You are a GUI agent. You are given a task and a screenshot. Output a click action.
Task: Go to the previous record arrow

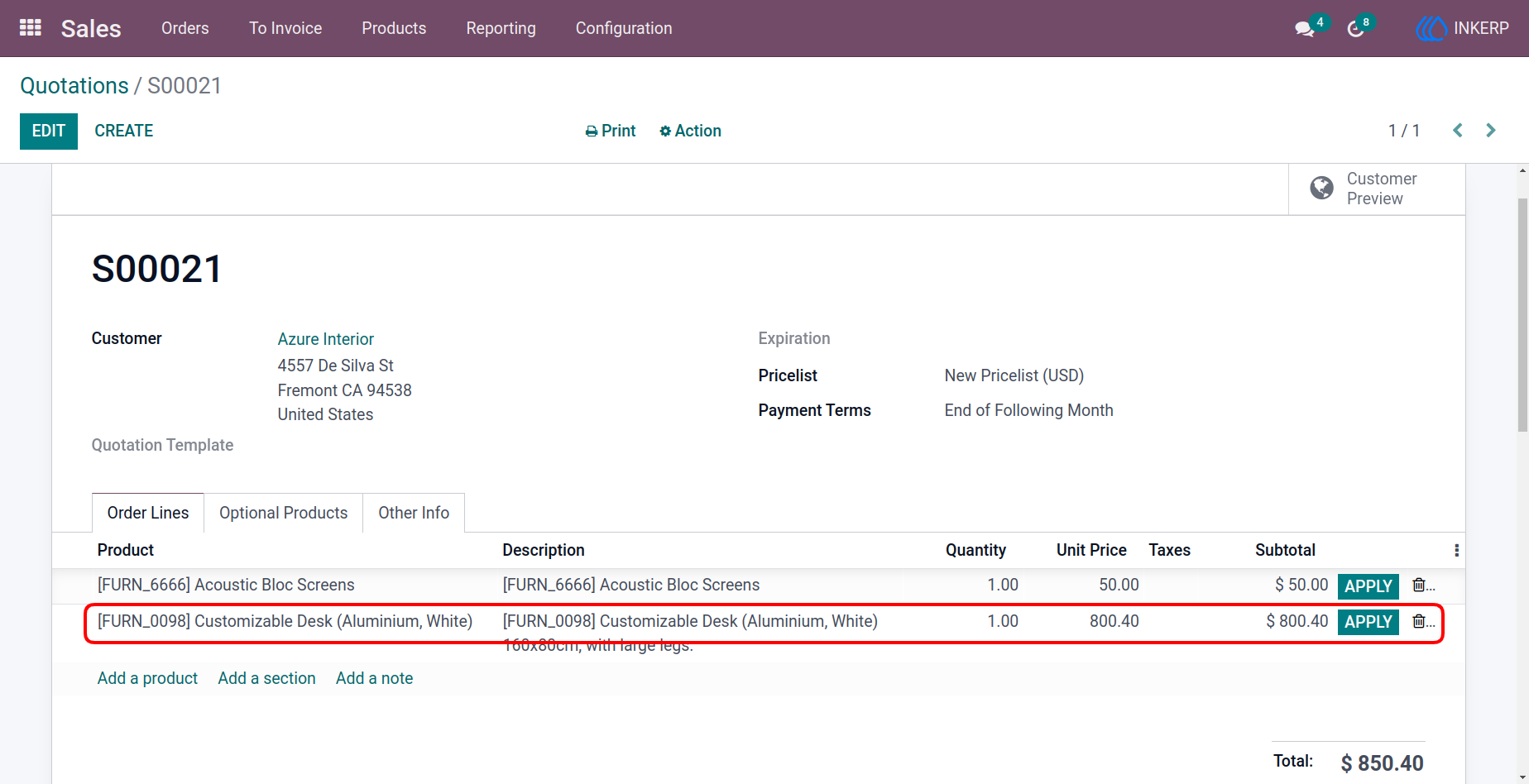click(x=1458, y=131)
